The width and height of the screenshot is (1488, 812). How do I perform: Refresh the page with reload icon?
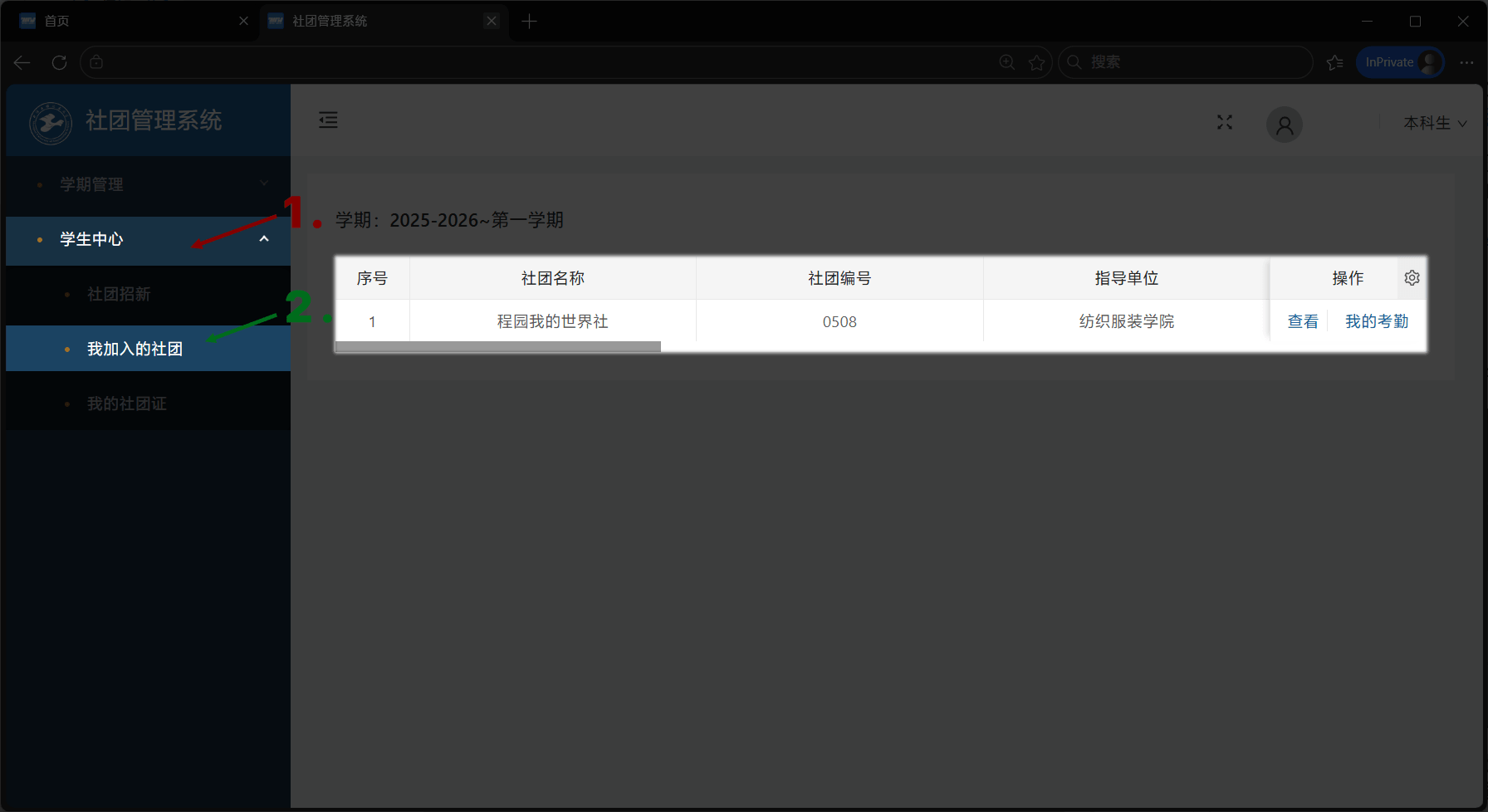tap(59, 62)
